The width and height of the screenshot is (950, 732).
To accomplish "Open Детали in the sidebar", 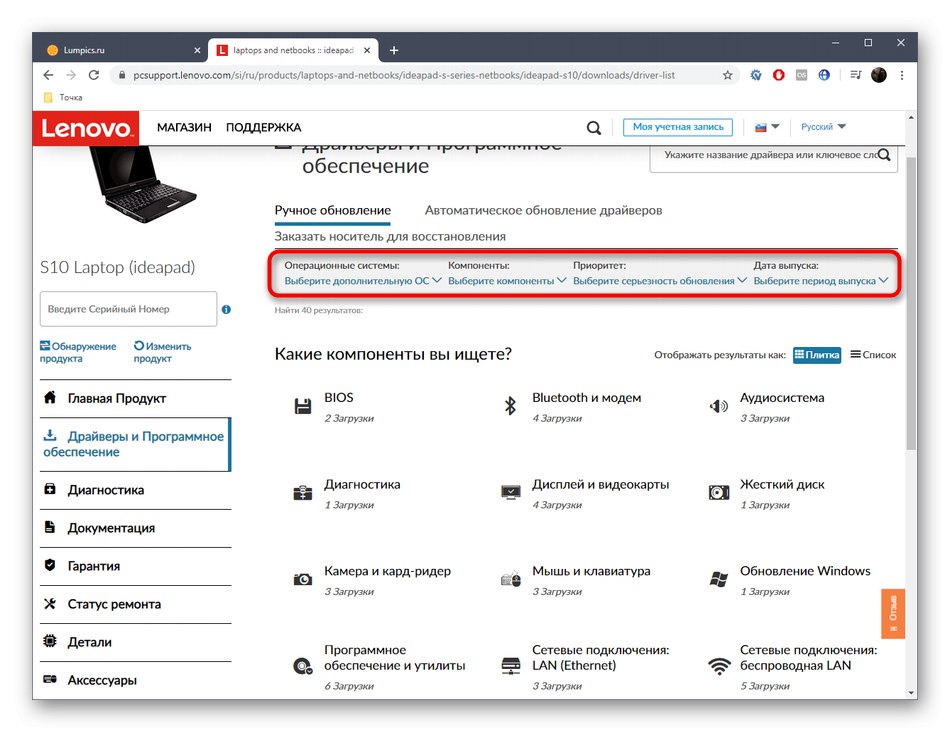I will pyautogui.click(x=136, y=643).
